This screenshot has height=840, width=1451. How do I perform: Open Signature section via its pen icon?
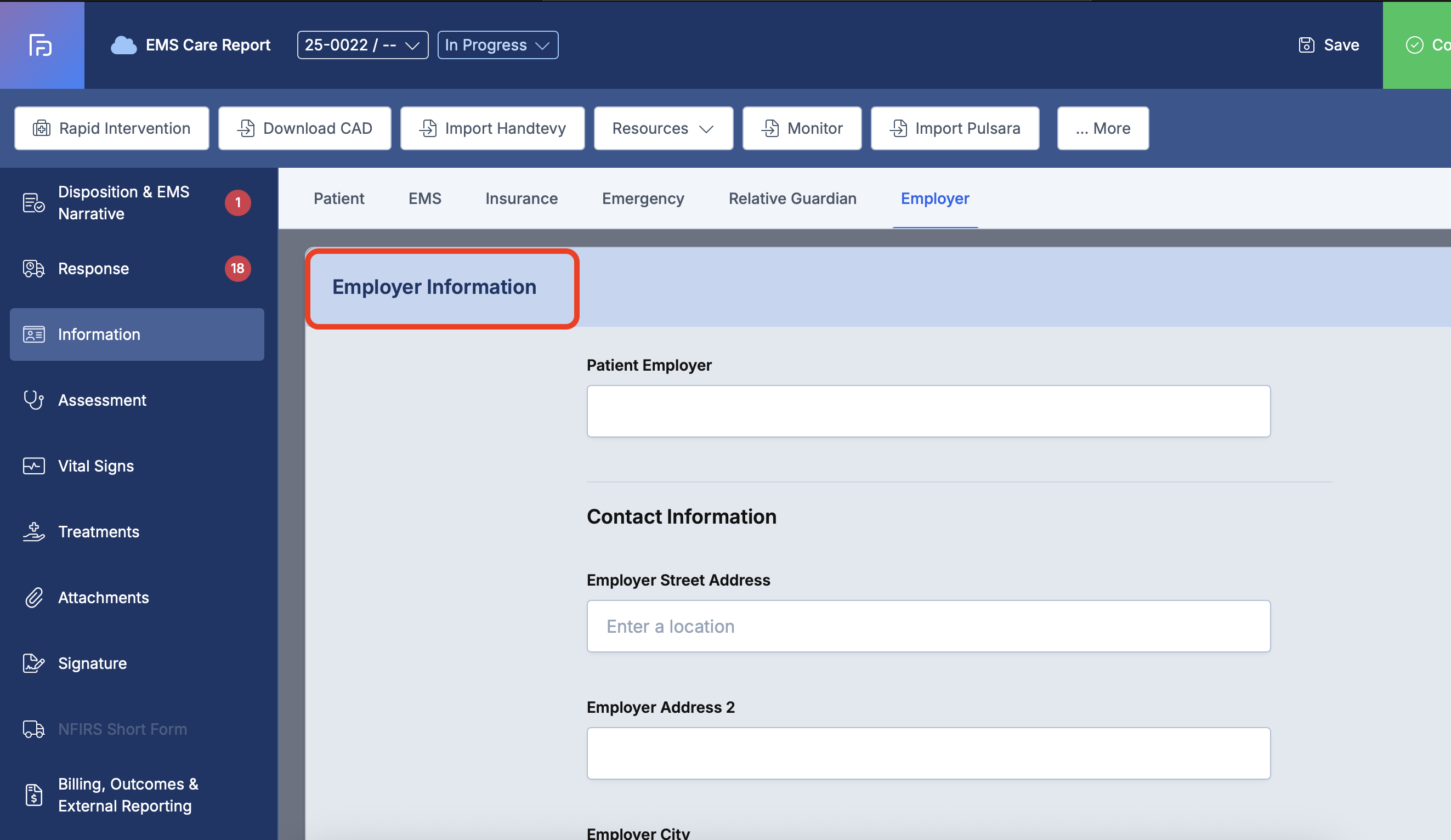click(33, 663)
